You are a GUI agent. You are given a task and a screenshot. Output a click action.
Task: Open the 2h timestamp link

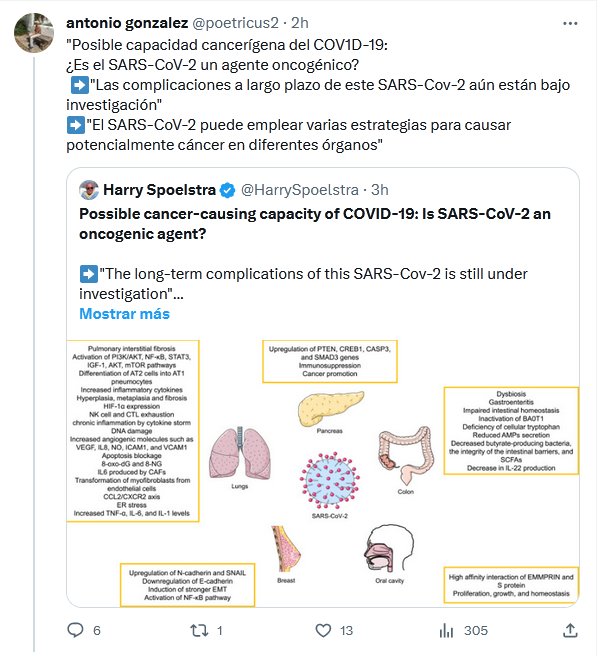pyautogui.click(x=299, y=22)
